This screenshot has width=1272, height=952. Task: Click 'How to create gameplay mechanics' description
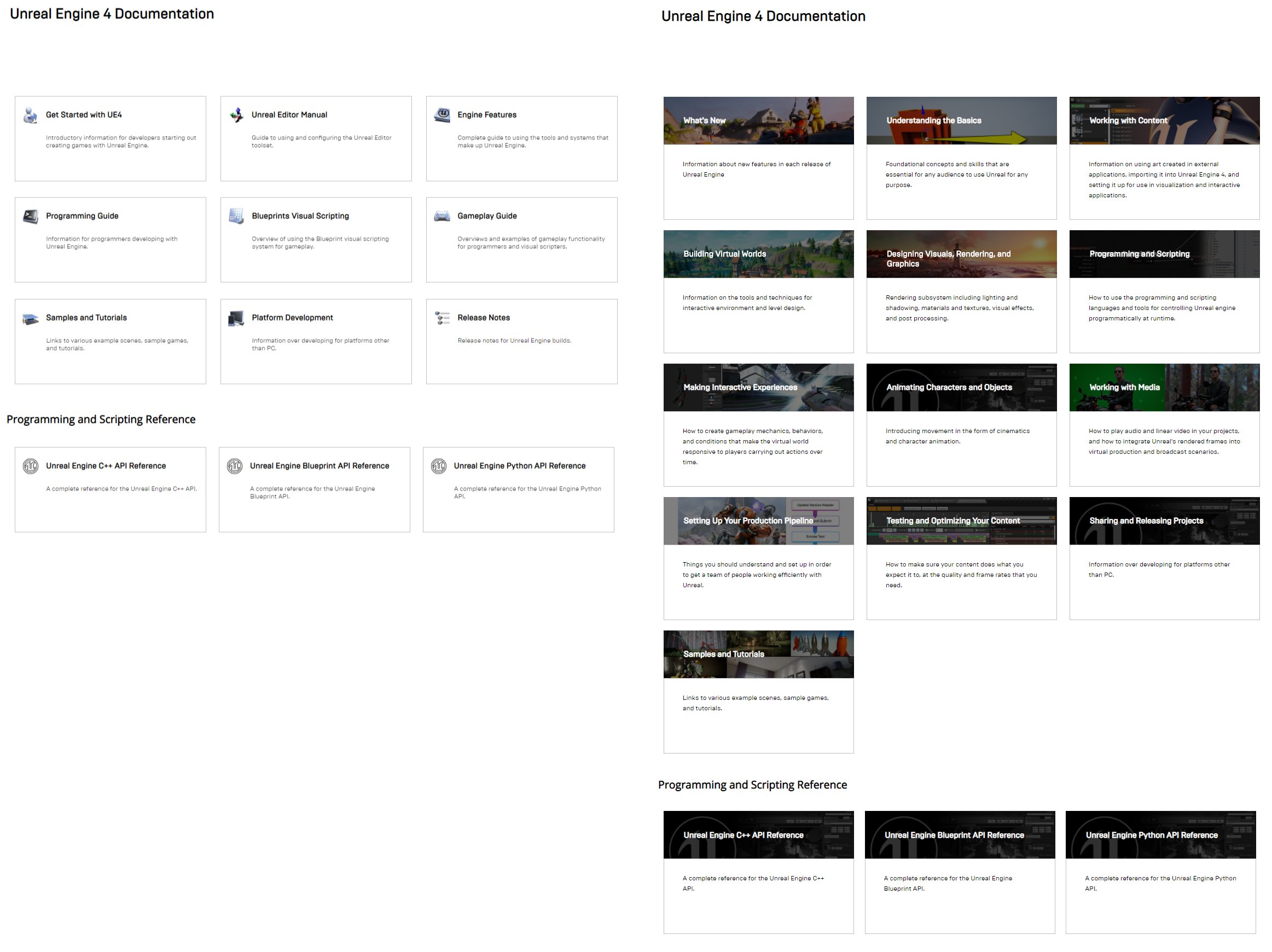click(752, 447)
